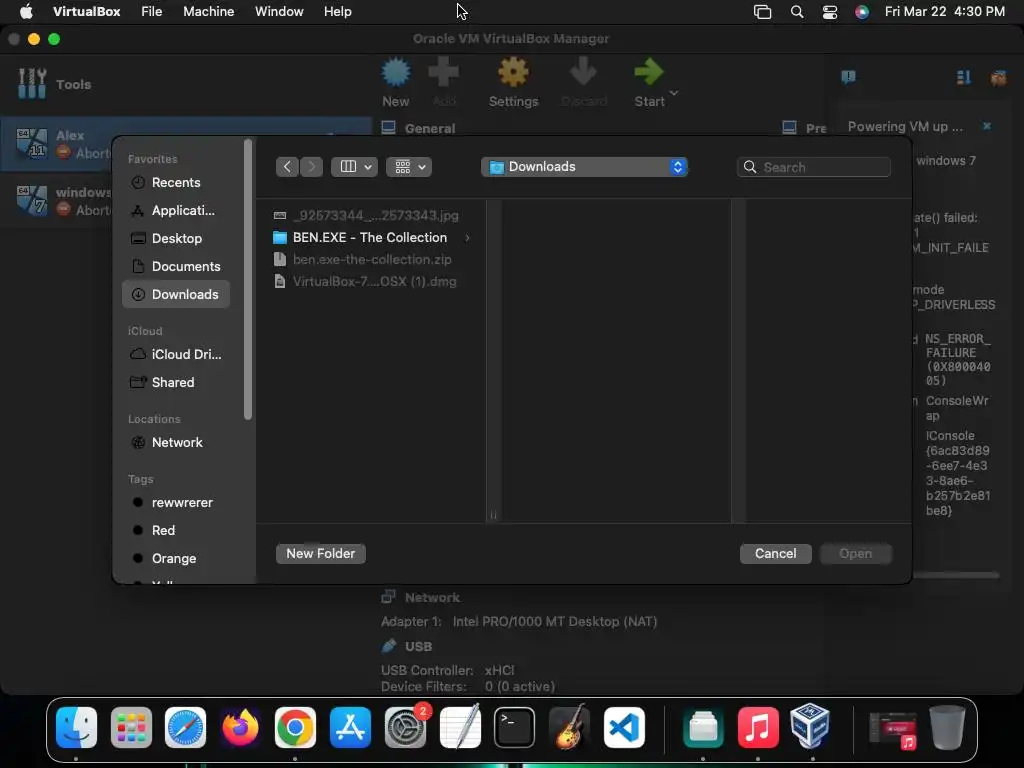
Task: Select Recents in the sidebar
Action: (x=176, y=183)
